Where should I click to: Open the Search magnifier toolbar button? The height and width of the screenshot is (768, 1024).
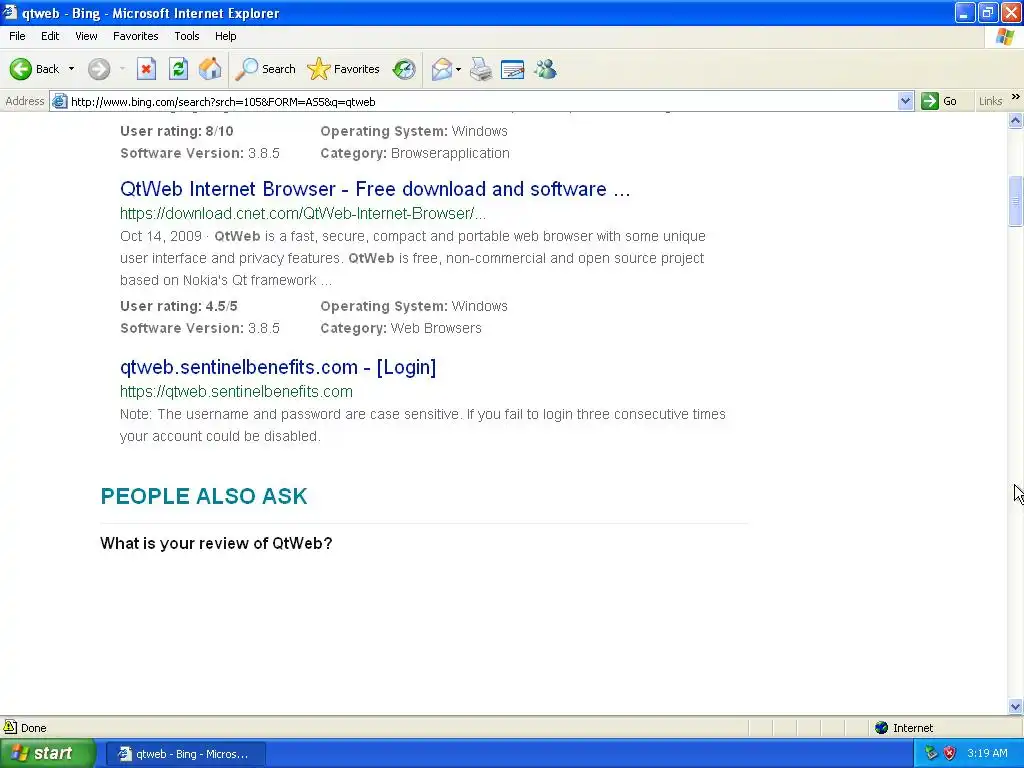(265, 69)
